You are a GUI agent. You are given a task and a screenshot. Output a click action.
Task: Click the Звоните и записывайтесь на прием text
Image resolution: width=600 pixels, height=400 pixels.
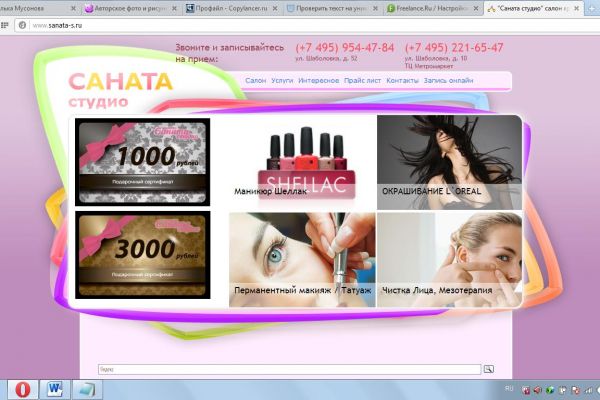(x=230, y=53)
